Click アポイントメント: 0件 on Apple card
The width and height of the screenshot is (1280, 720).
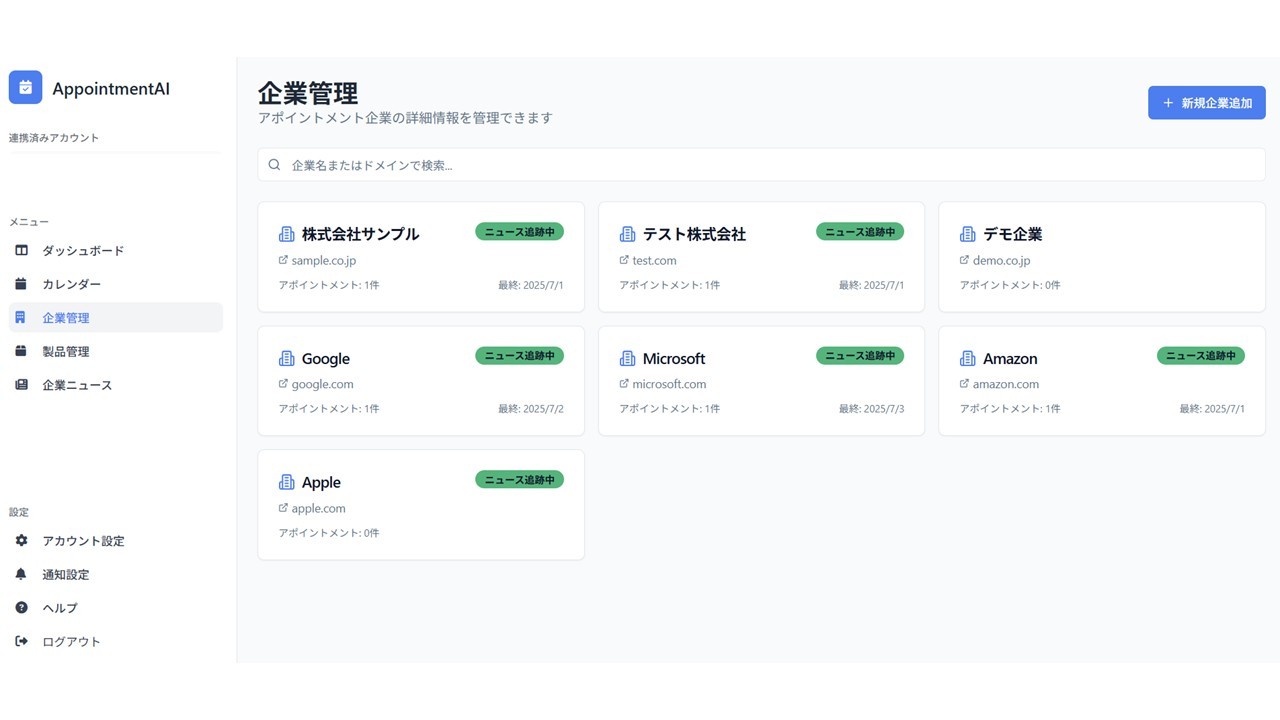[329, 533]
